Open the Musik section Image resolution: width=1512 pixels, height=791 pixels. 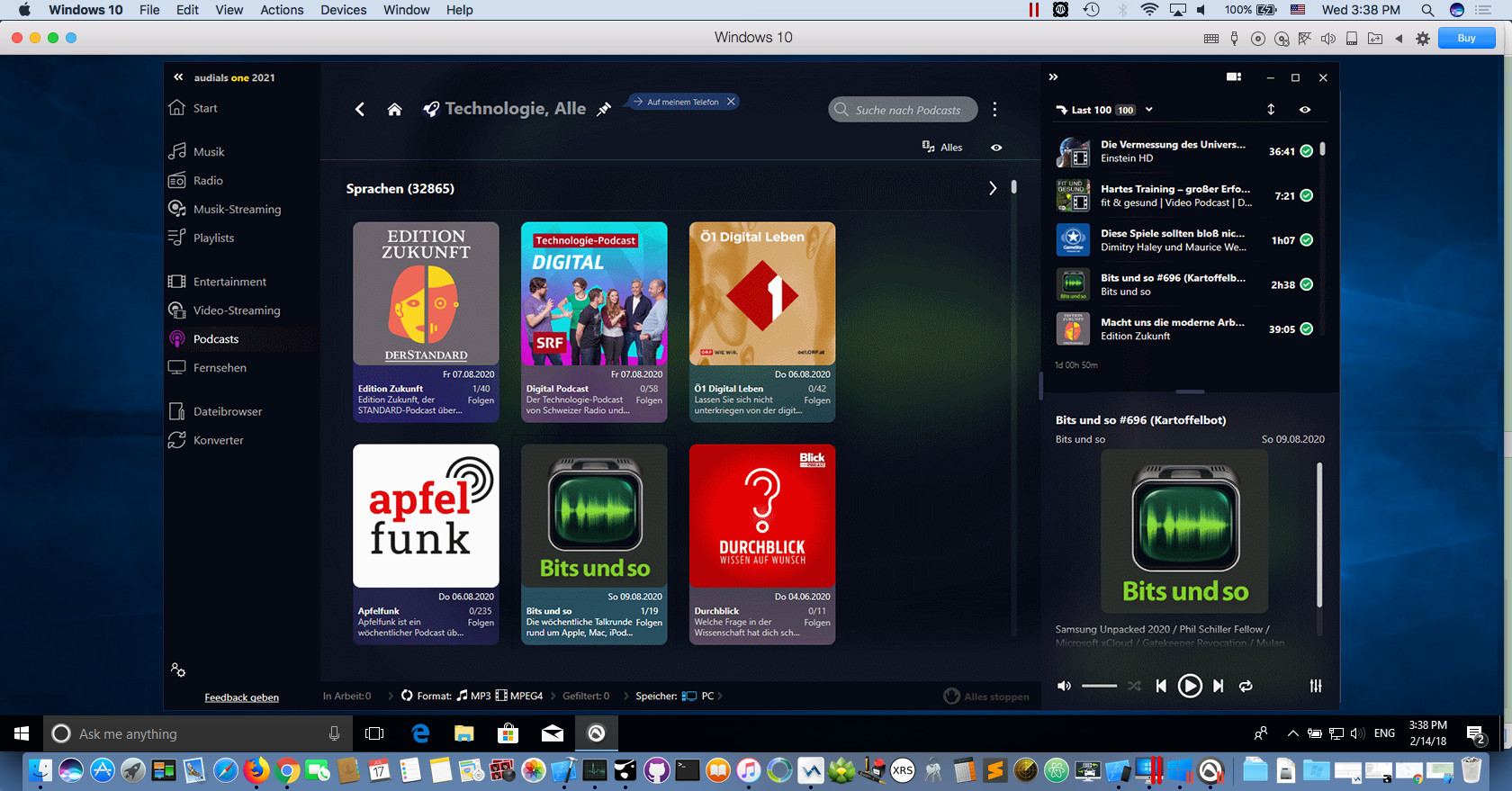click(x=208, y=151)
